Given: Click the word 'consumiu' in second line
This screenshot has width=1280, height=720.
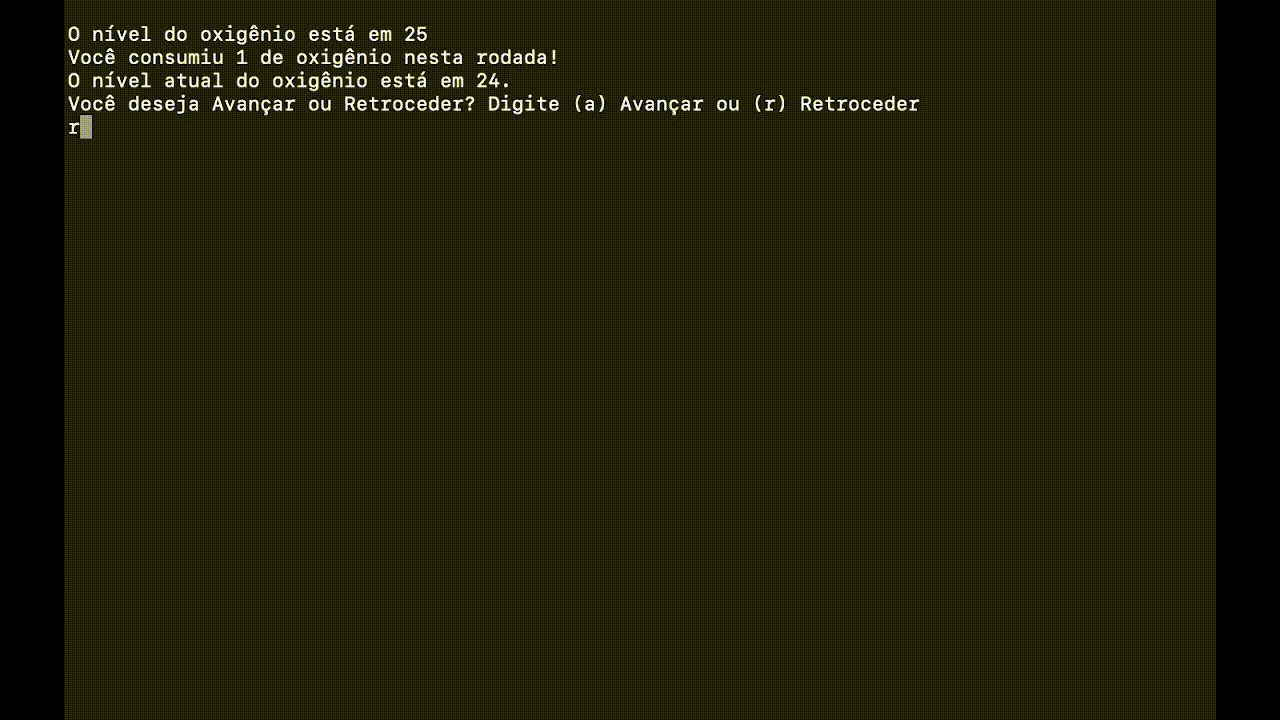Looking at the screenshot, I should (x=176, y=58).
